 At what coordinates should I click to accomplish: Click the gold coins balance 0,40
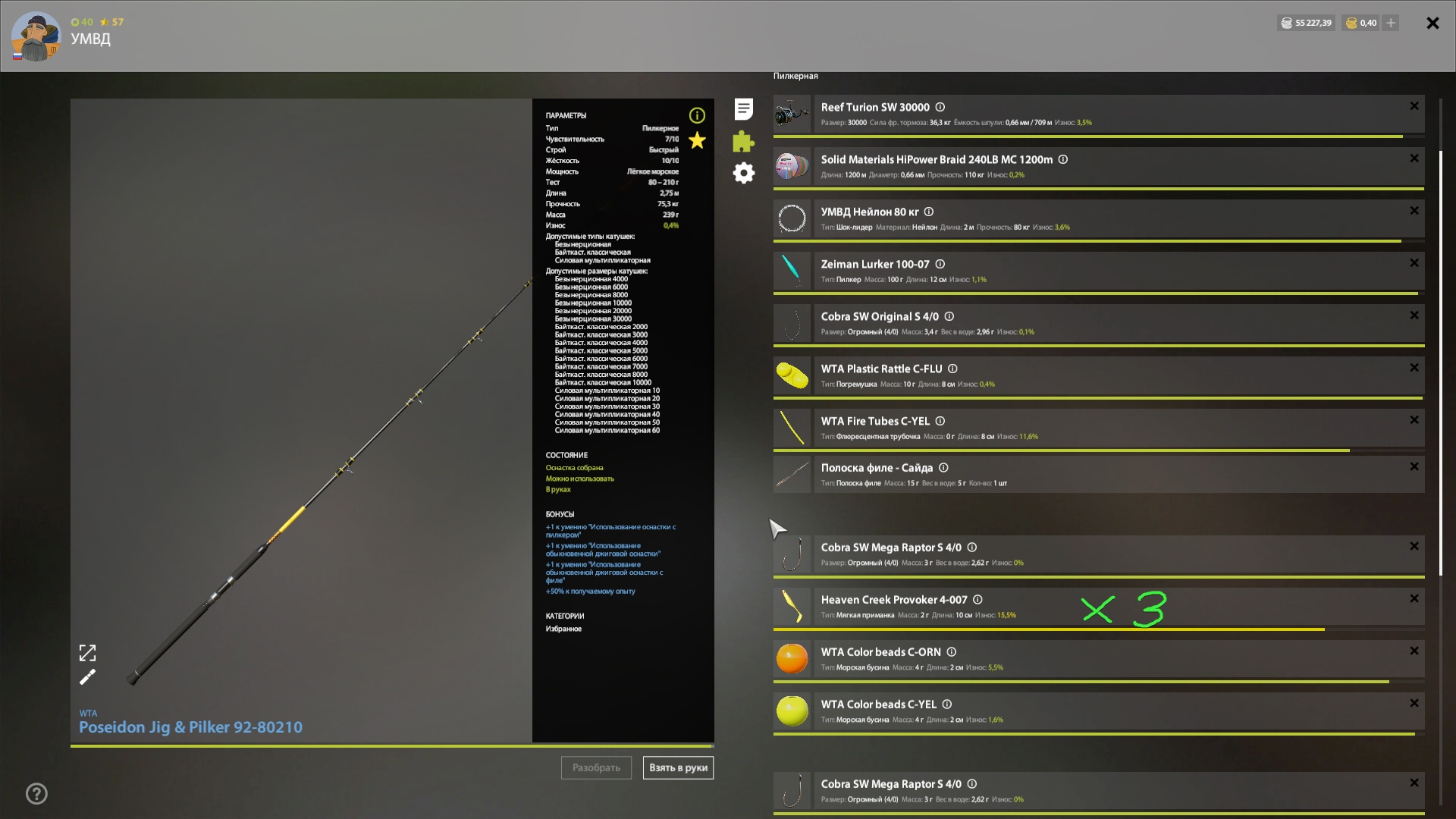click(x=1361, y=23)
